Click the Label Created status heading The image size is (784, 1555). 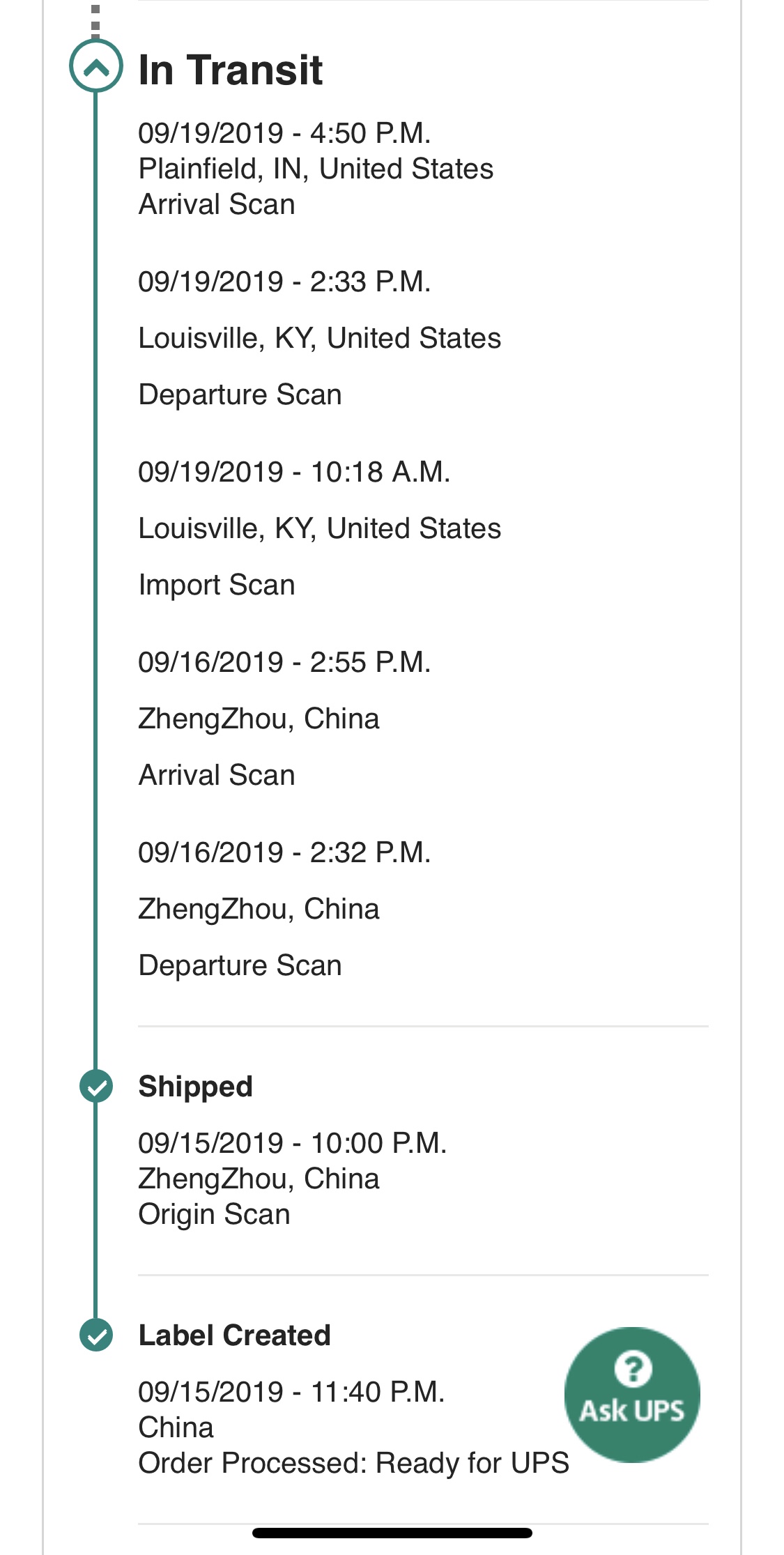(234, 1335)
